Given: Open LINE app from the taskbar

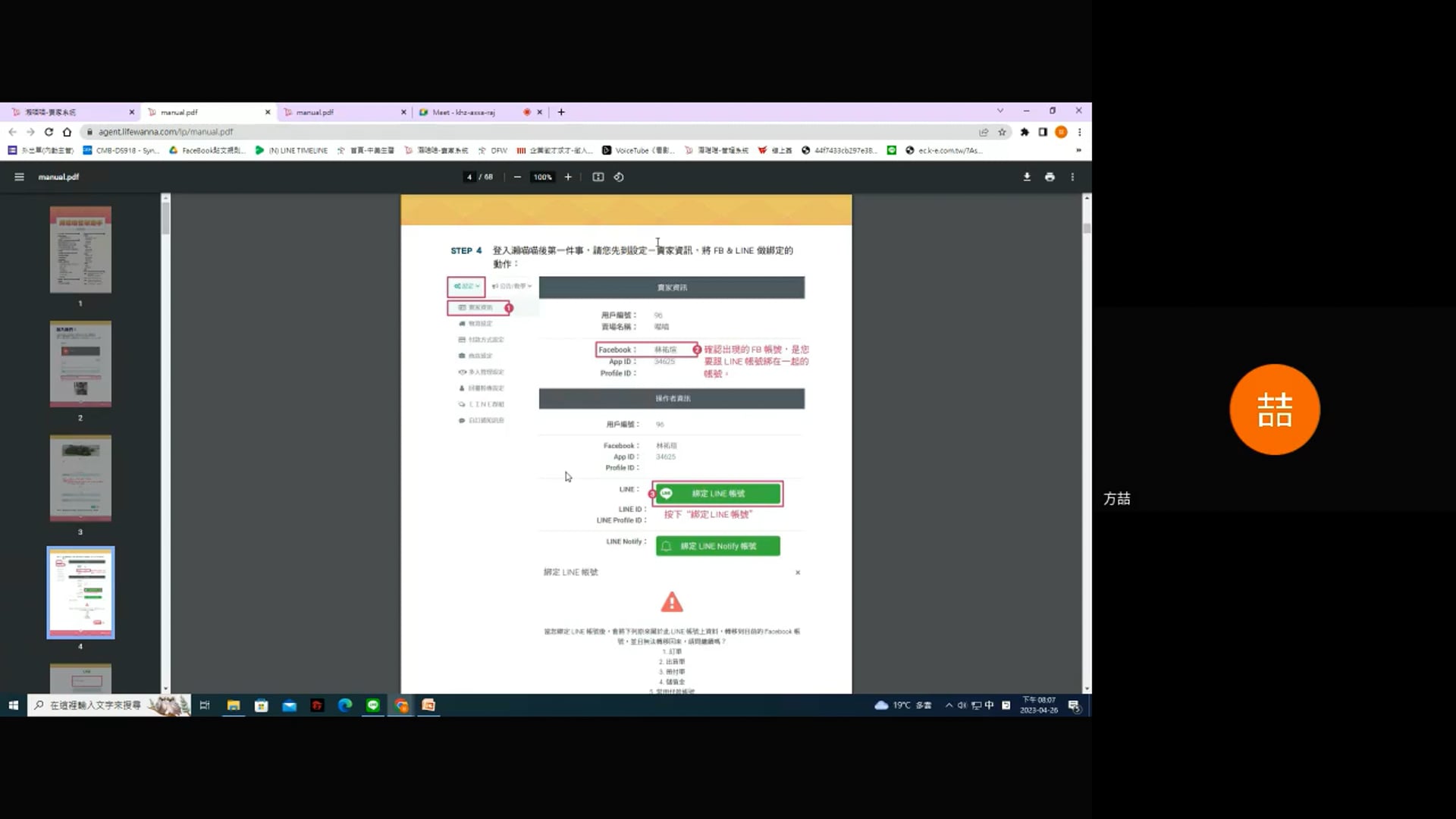Looking at the screenshot, I should tap(373, 705).
